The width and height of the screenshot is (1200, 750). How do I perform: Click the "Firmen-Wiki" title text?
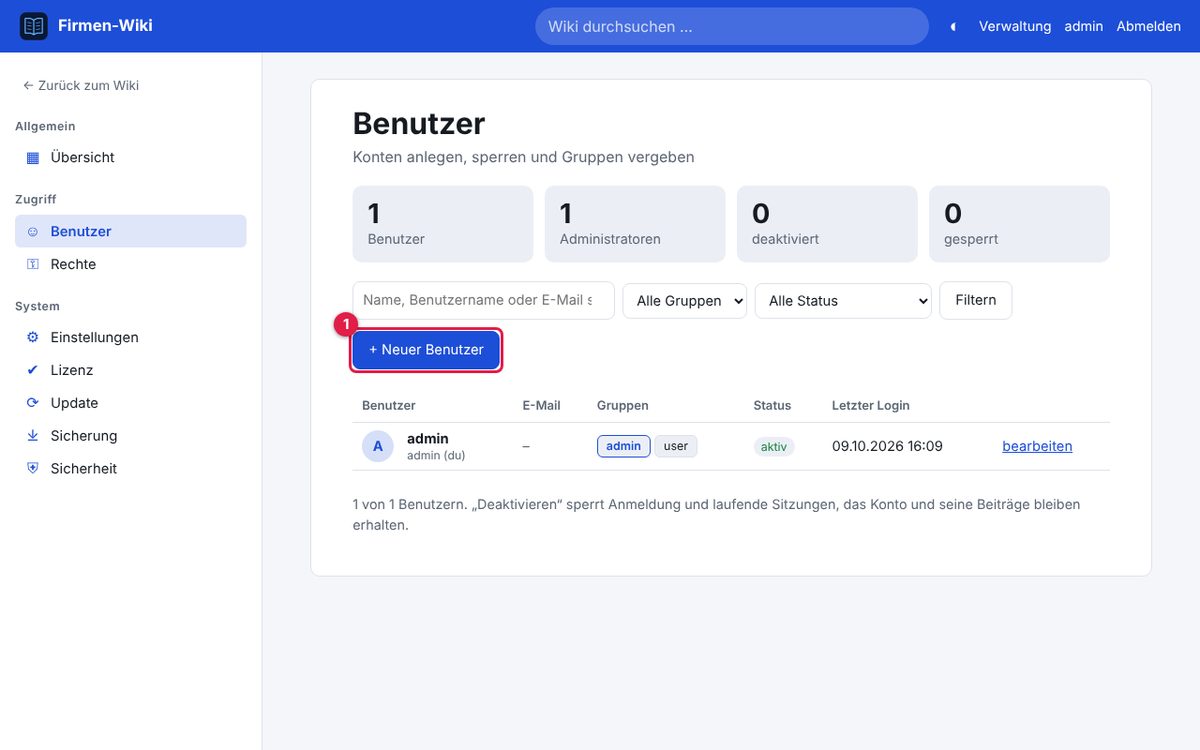coord(106,26)
